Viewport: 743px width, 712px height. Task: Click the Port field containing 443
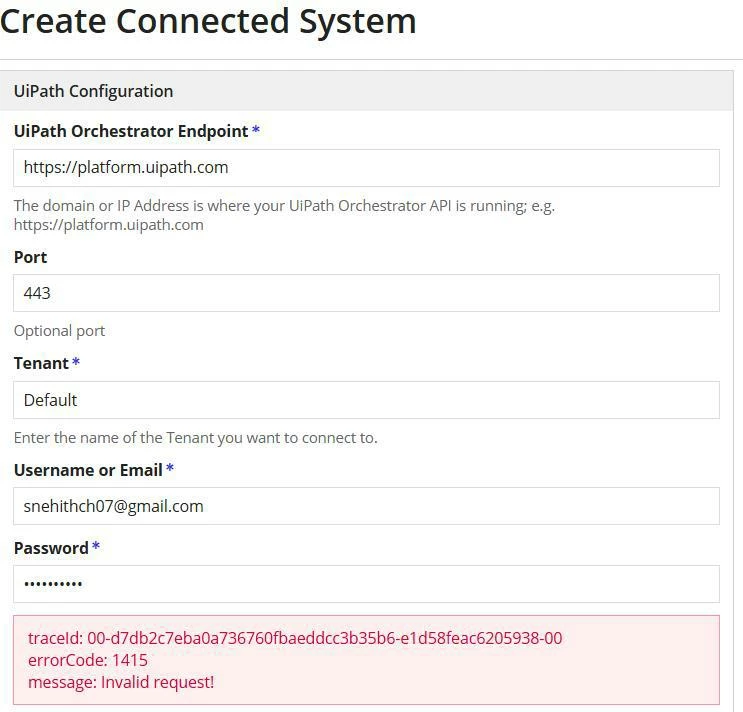pos(366,293)
